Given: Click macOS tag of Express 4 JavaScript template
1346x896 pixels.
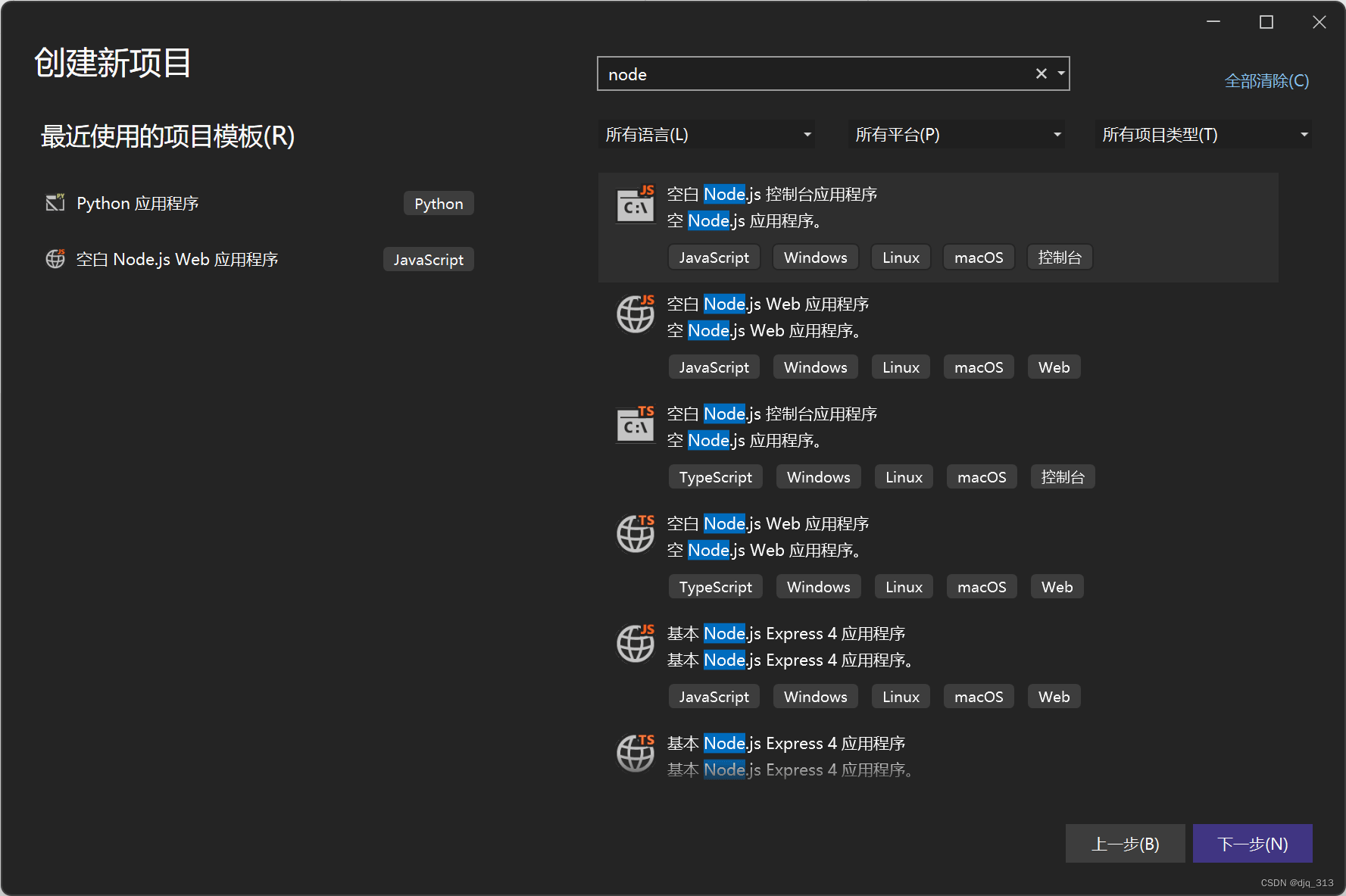Looking at the screenshot, I should tap(979, 696).
